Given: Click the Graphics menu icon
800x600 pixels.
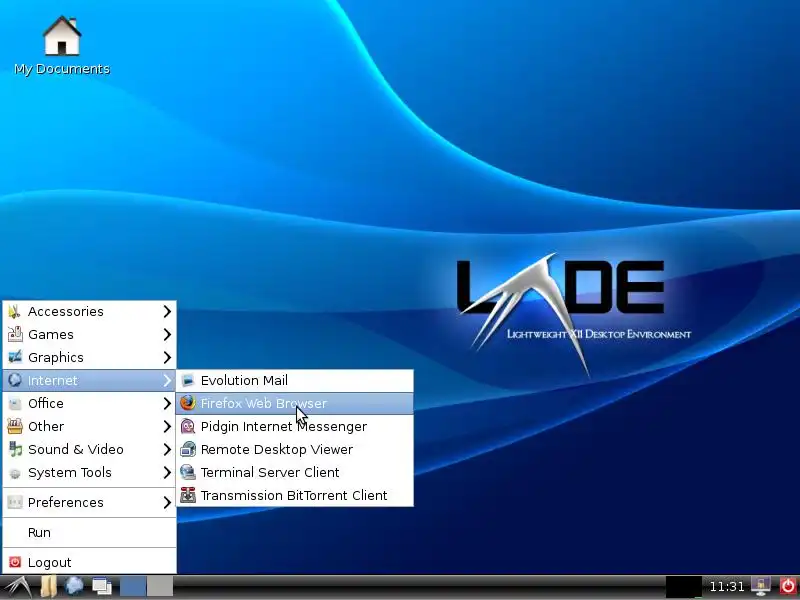Looking at the screenshot, I should (15, 357).
